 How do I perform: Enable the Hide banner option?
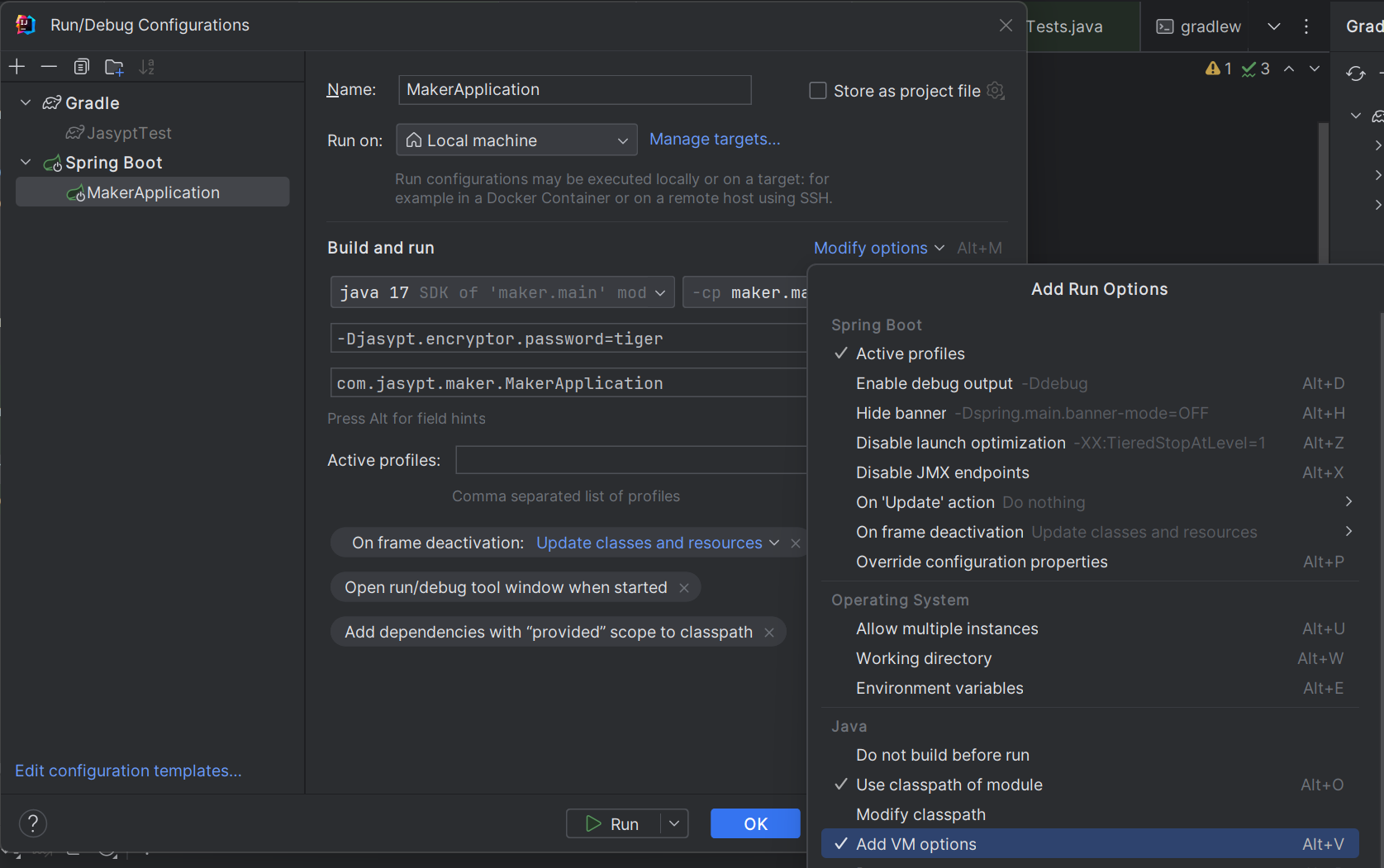1090,413
